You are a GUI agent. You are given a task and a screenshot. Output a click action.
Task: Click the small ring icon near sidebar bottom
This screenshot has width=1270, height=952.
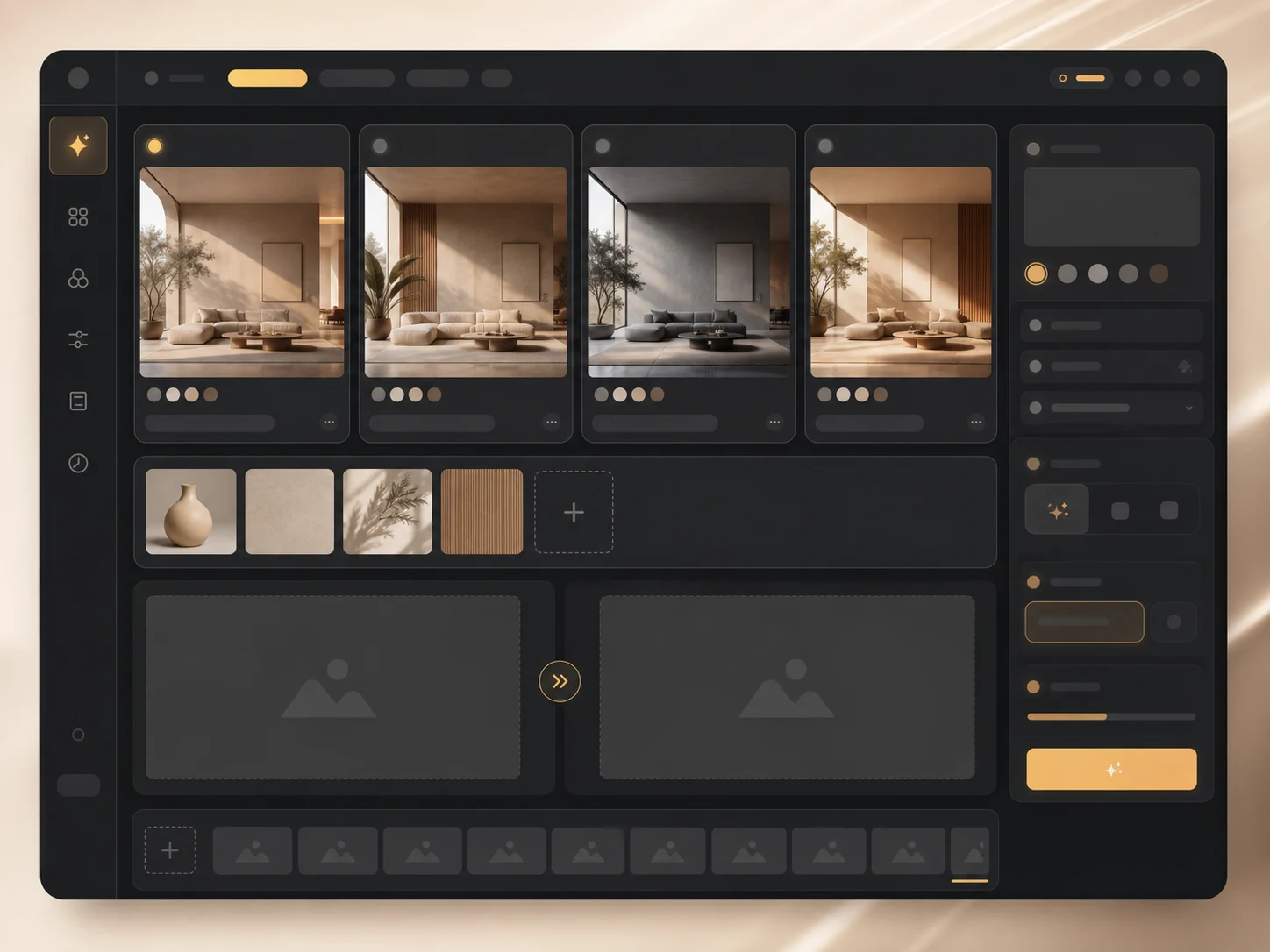pos(78,735)
